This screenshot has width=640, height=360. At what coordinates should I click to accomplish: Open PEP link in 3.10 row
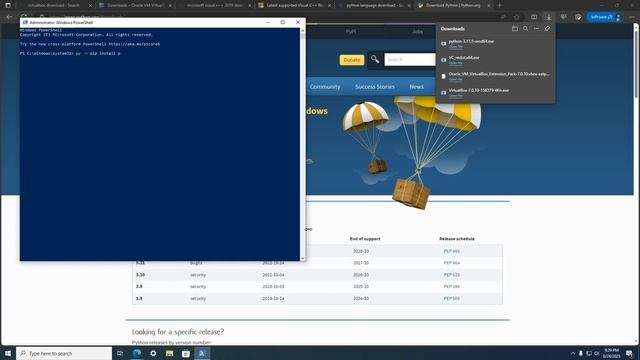[451, 275]
